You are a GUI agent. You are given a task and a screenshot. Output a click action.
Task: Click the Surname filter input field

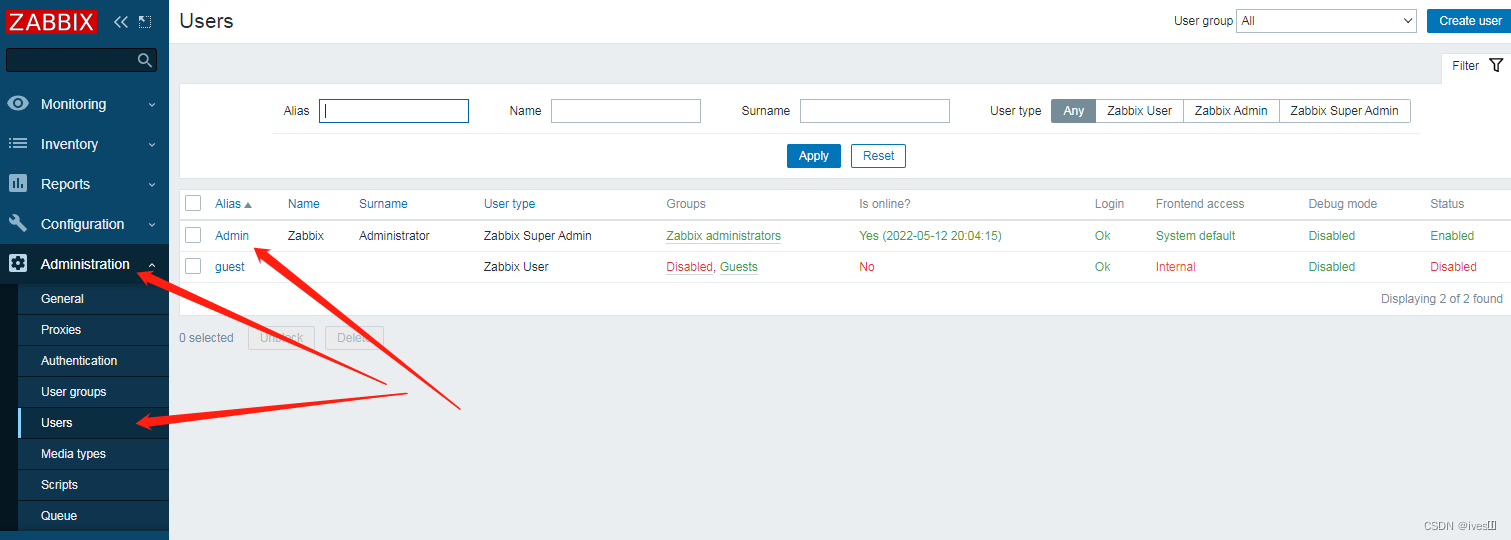[875, 111]
